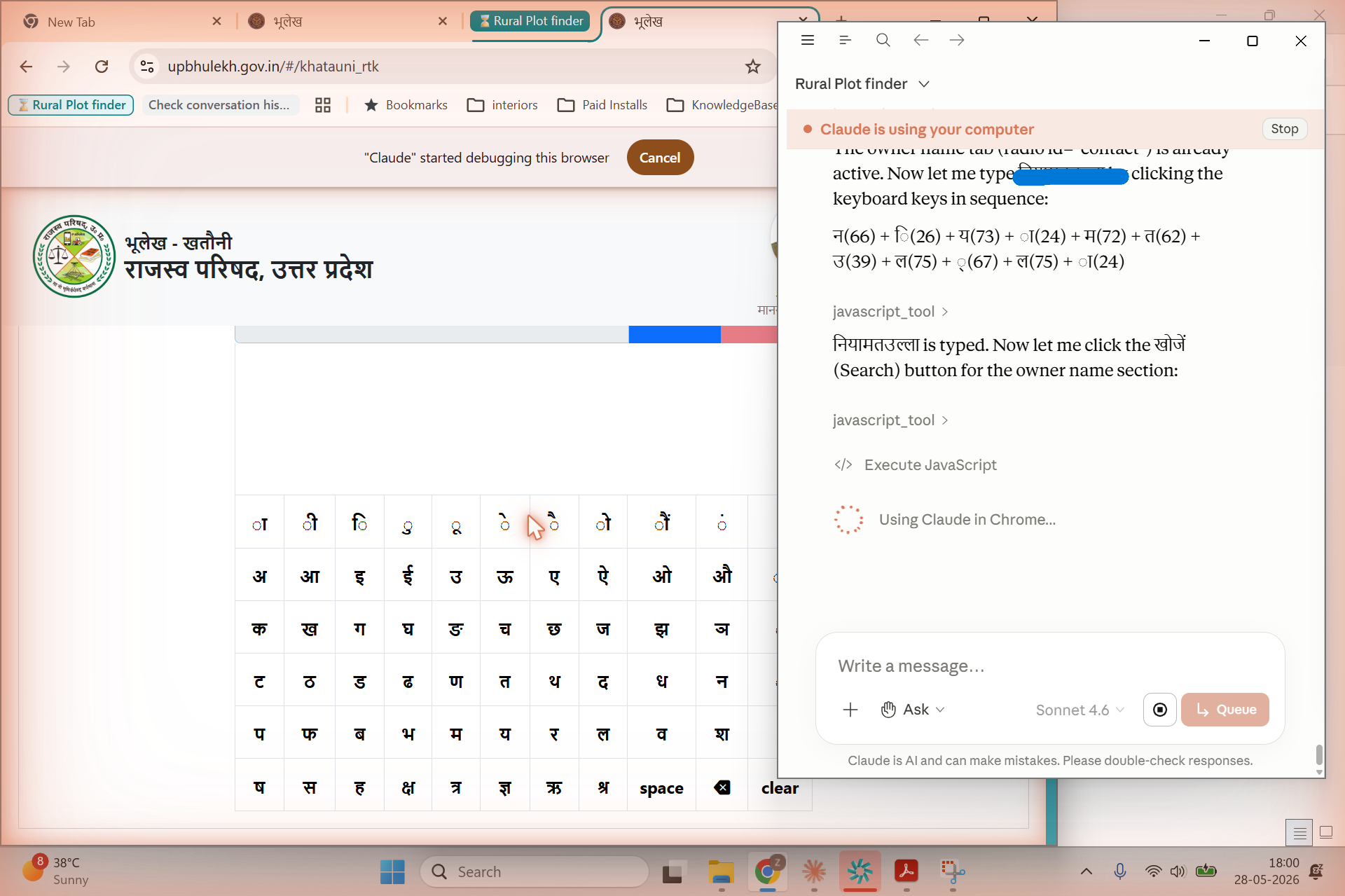Open Google Chrome from taskbar
This screenshot has height=896, width=1345.
tap(768, 872)
